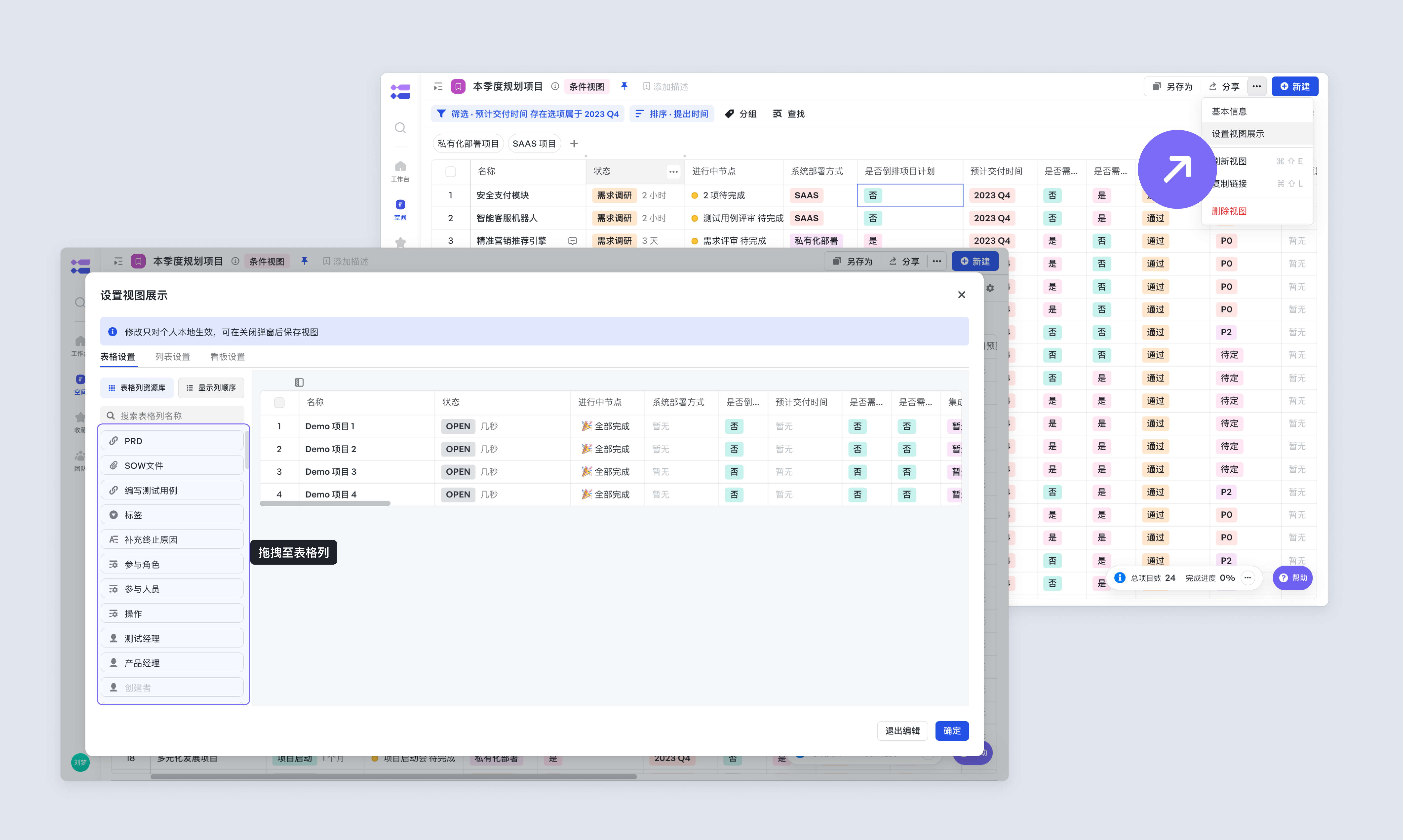Select the 显示列顺序 panel button
Image resolution: width=1403 pixels, height=840 pixels.
211,388
